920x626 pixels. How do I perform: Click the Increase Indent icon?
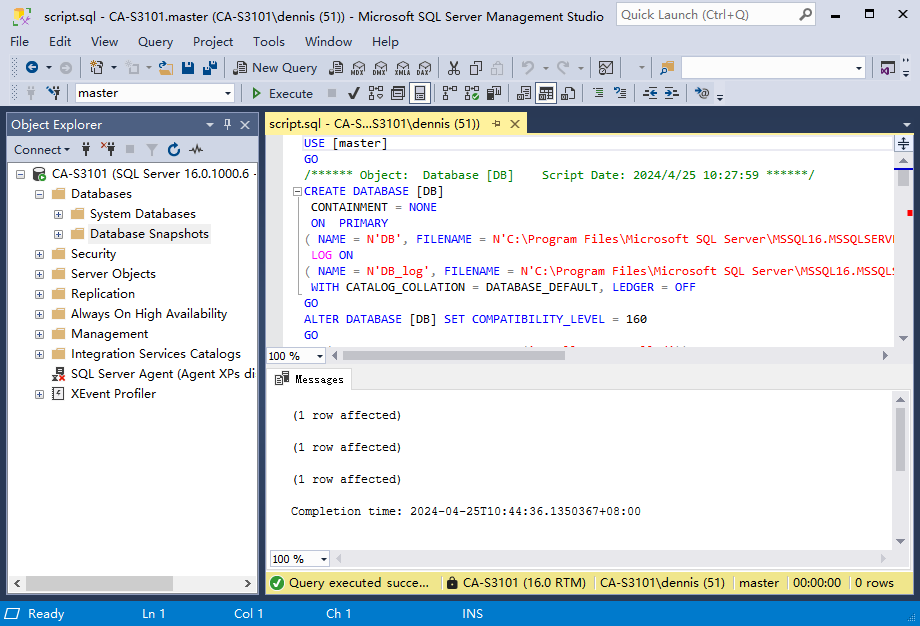pos(672,93)
